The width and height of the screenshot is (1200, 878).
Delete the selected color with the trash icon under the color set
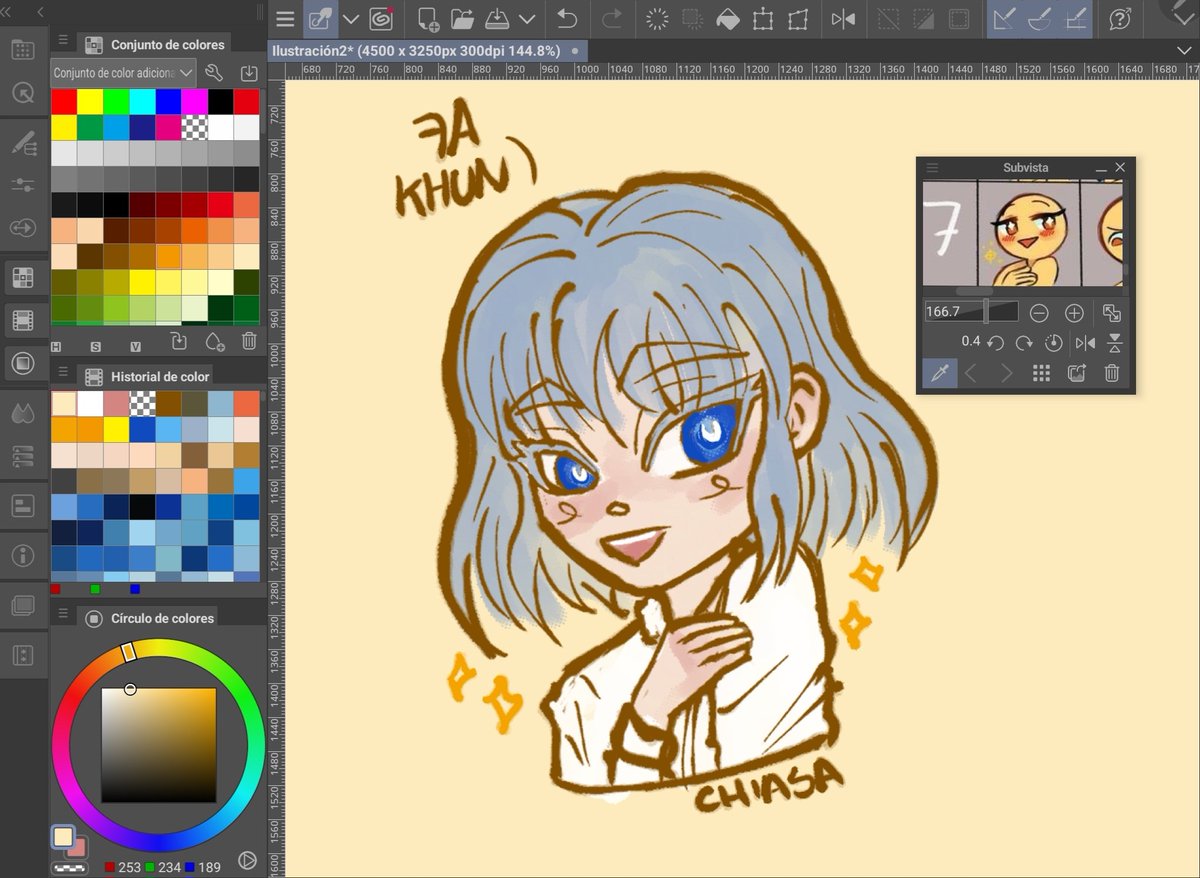(249, 342)
